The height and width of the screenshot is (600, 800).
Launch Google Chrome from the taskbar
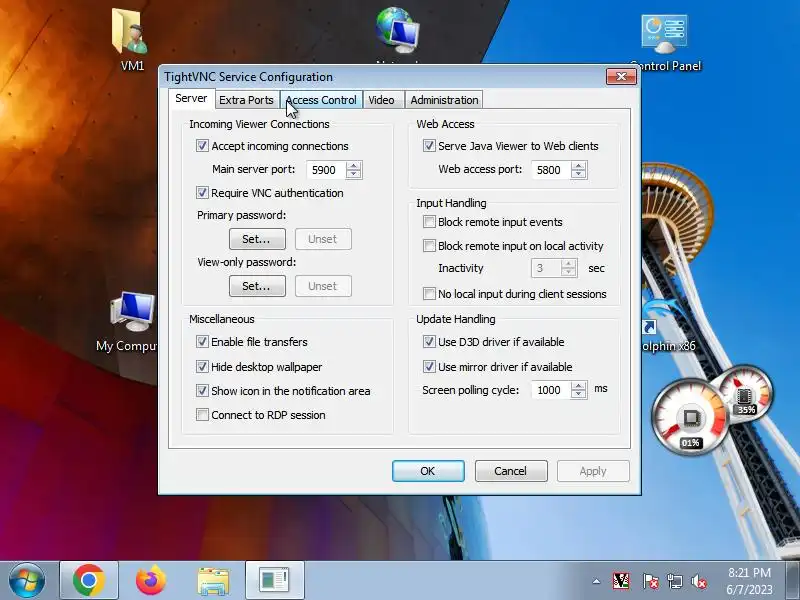pyautogui.click(x=89, y=580)
